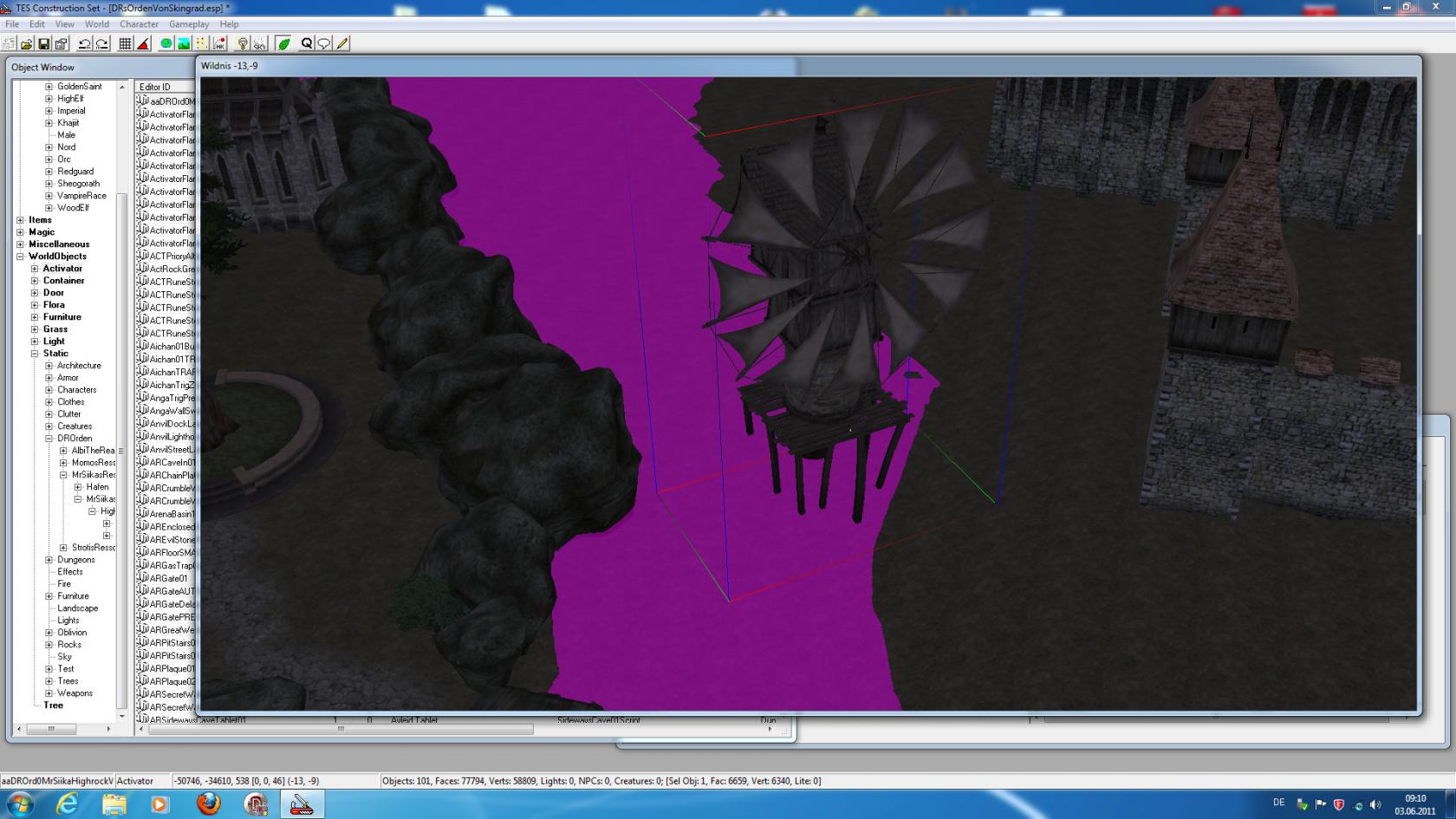The width and height of the screenshot is (1456, 819).
Task: Open Firefox from the Windows taskbar
Action: click(208, 803)
